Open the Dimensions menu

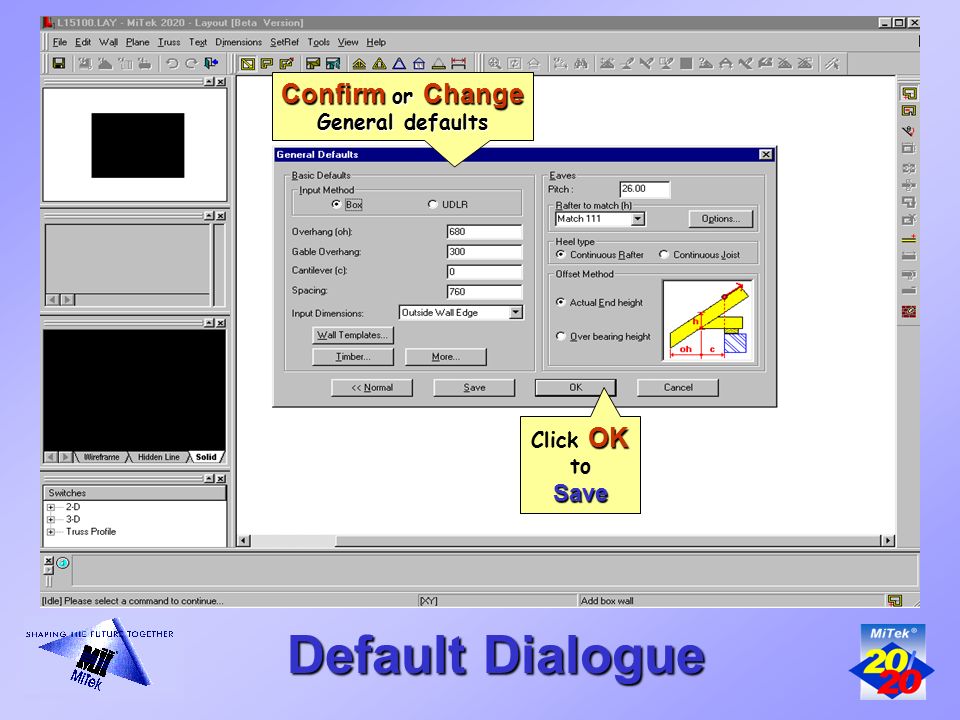tap(238, 42)
